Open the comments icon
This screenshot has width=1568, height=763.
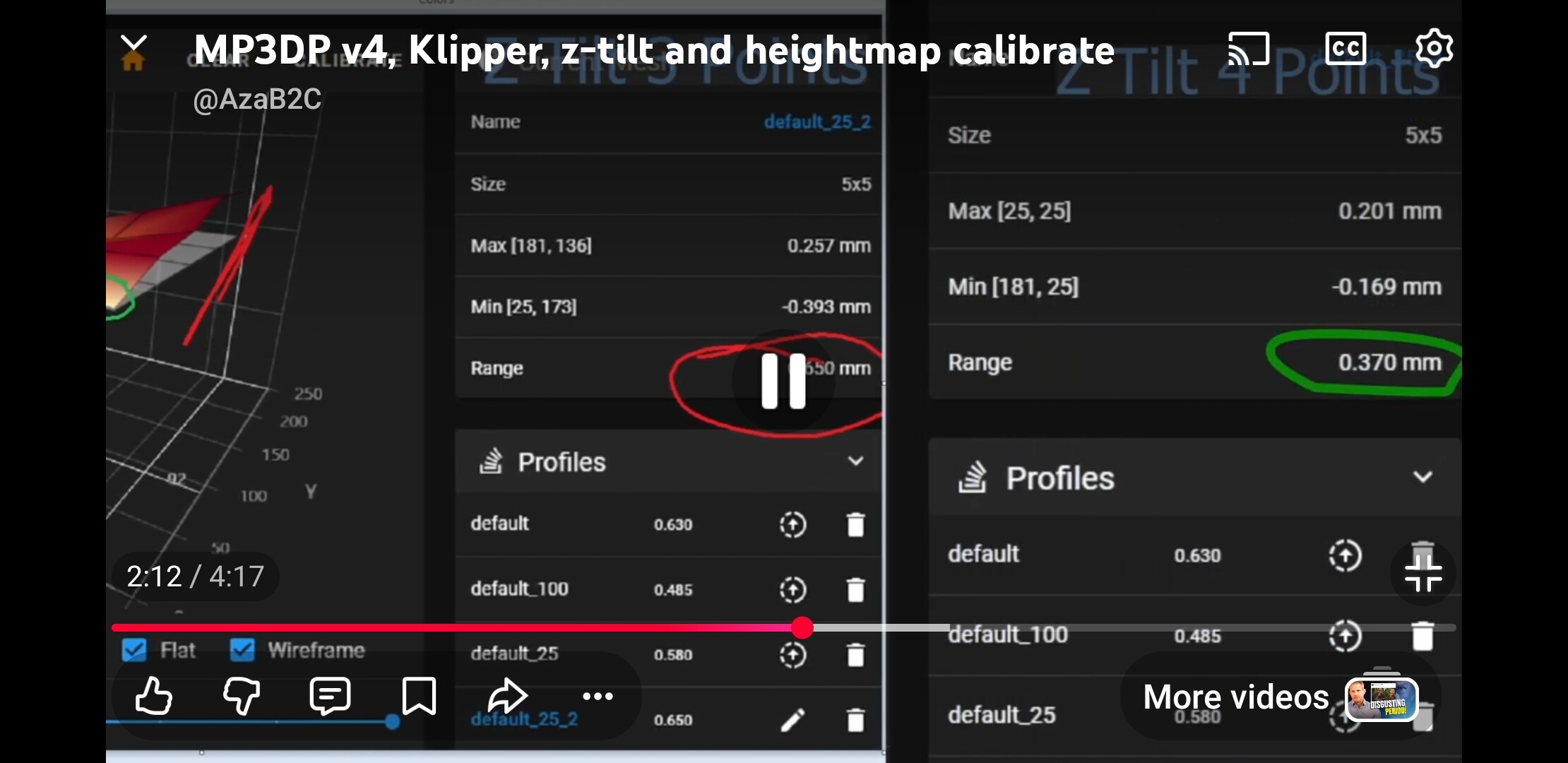click(x=330, y=696)
